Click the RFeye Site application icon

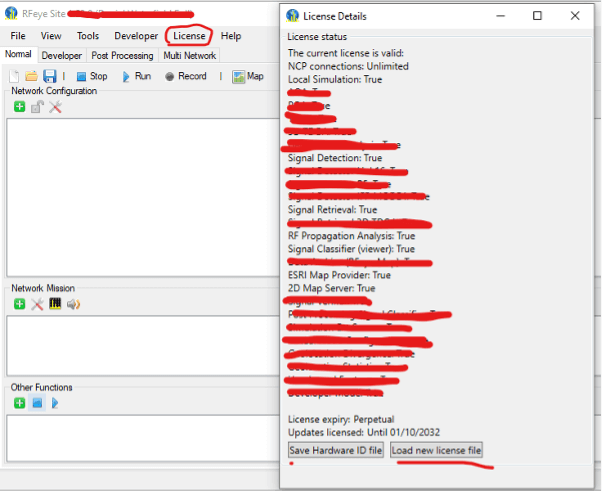[11, 13]
